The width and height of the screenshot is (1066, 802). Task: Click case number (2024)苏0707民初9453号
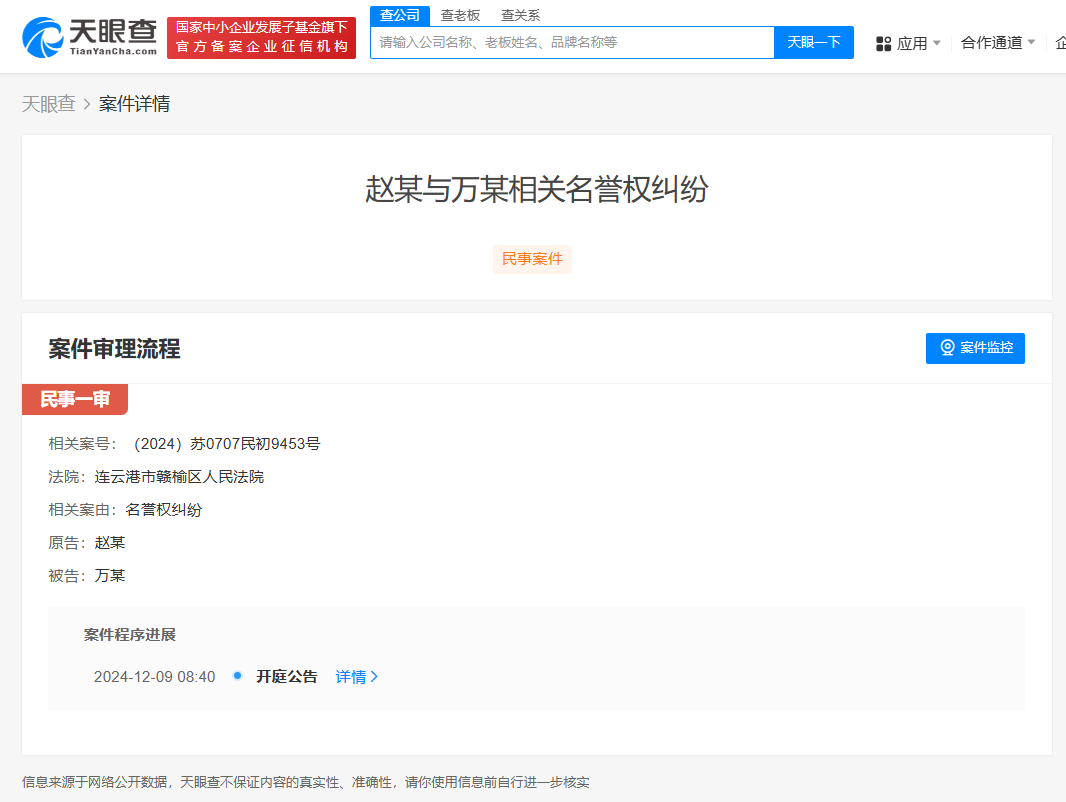point(227,444)
